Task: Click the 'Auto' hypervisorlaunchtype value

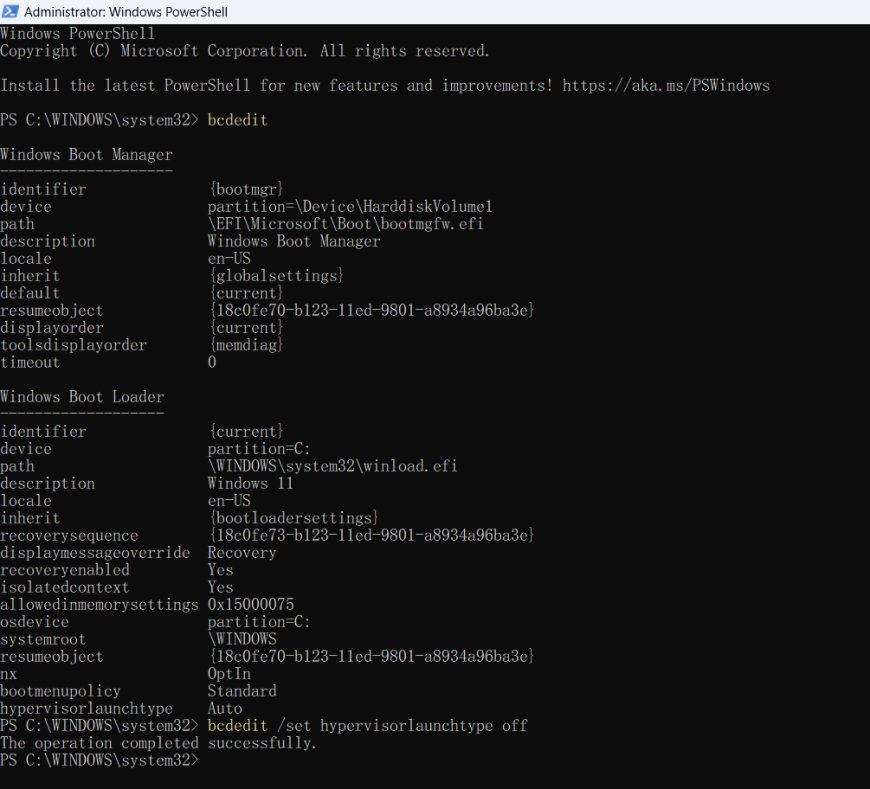Action: (225, 709)
